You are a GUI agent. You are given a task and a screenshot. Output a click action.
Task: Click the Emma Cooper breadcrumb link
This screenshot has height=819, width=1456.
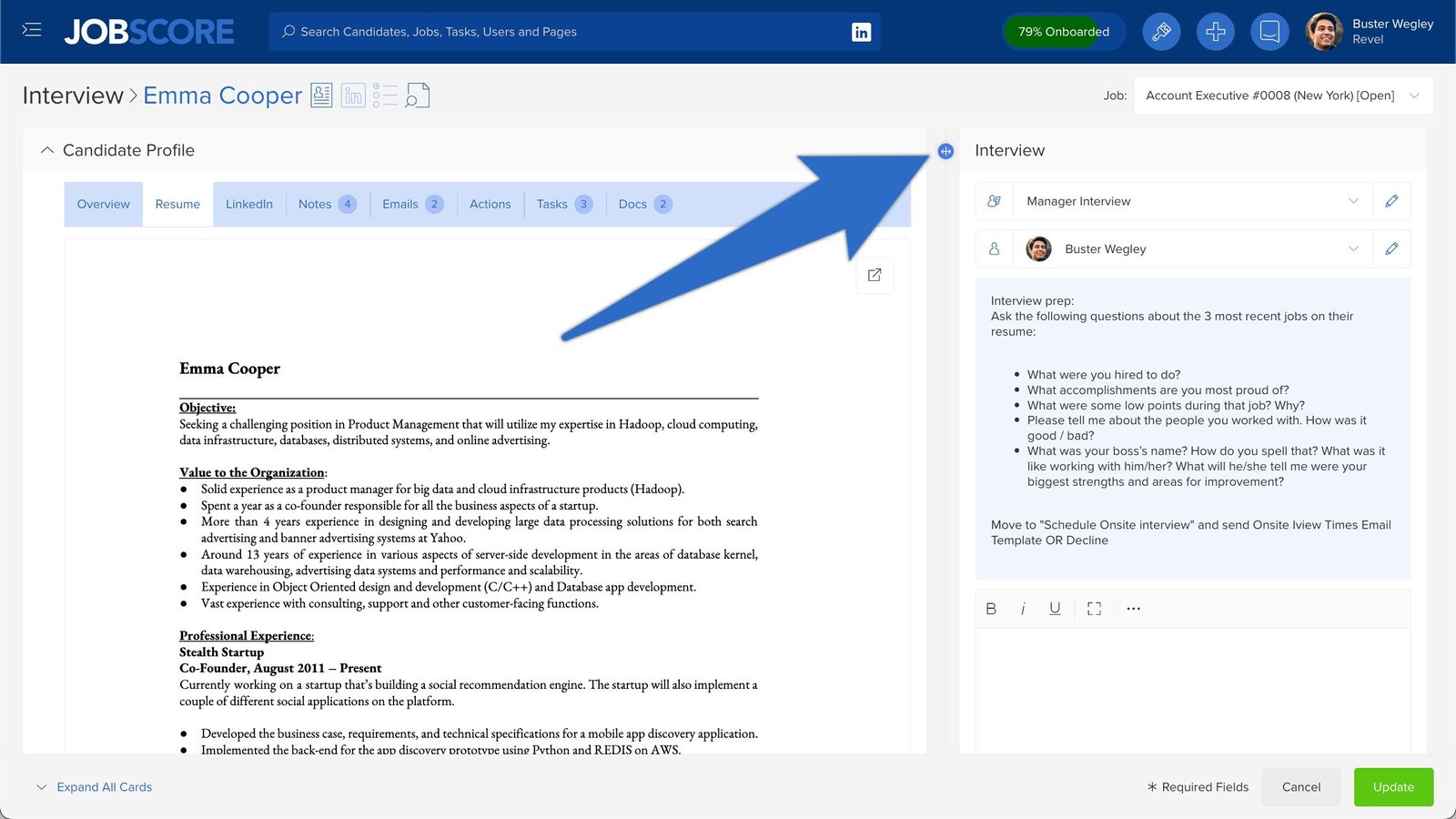pyautogui.click(x=222, y=96)
